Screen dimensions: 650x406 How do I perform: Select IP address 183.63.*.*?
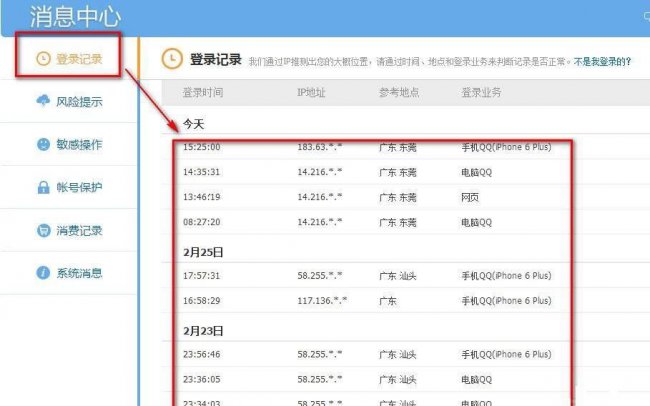pos(320,147)
